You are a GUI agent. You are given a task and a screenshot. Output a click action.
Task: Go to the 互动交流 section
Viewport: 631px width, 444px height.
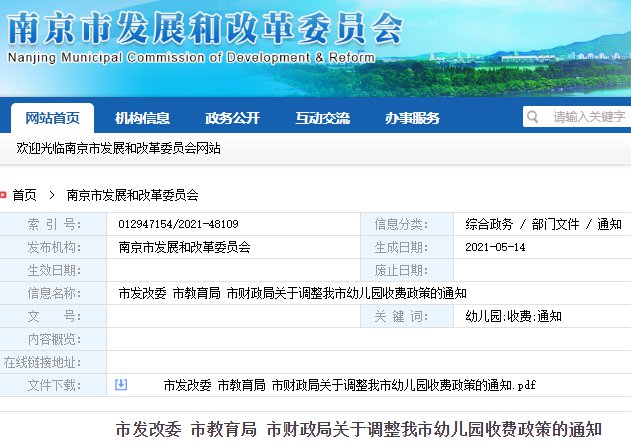(322, 118)
